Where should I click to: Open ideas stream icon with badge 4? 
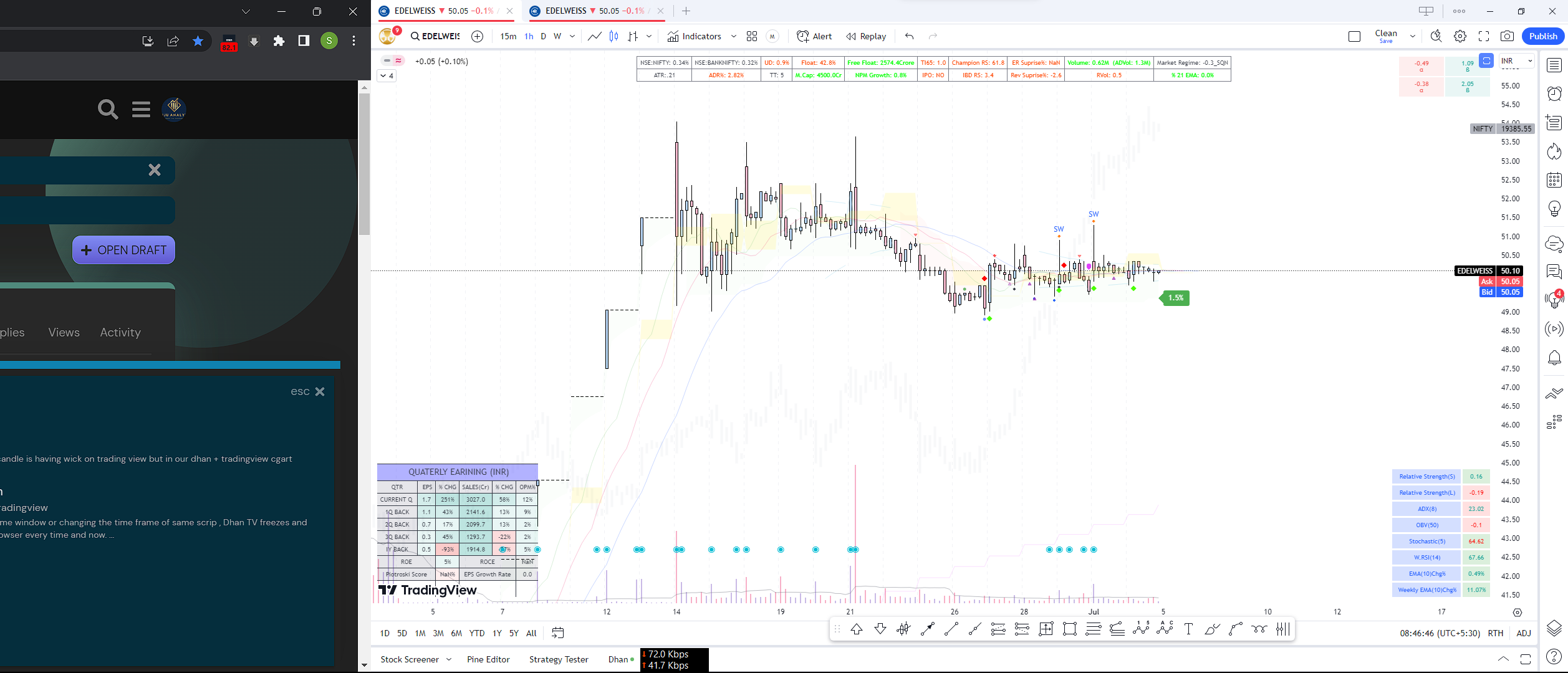click(x=1554, y=299)
